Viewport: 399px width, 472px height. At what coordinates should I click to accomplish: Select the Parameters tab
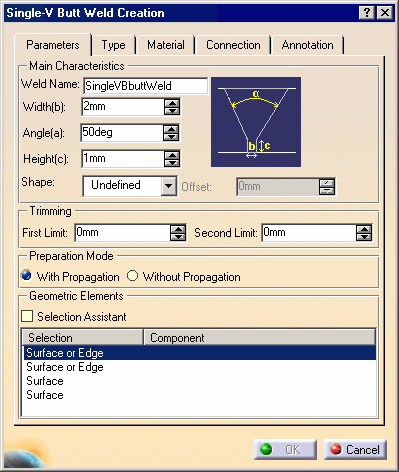tap(53, 45)
